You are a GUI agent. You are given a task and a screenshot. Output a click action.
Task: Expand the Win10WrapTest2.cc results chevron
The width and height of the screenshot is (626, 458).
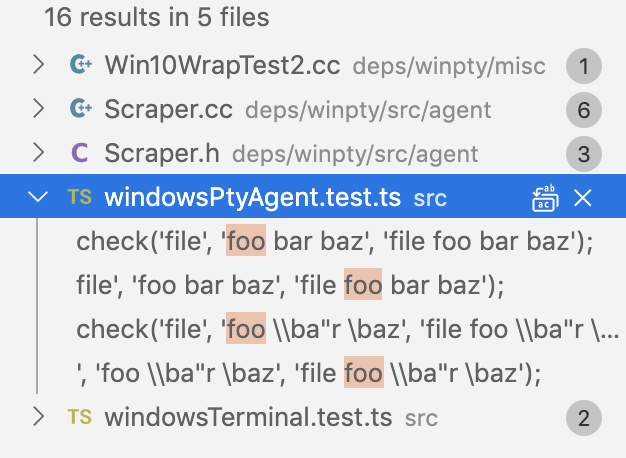(x=39, y=65)
